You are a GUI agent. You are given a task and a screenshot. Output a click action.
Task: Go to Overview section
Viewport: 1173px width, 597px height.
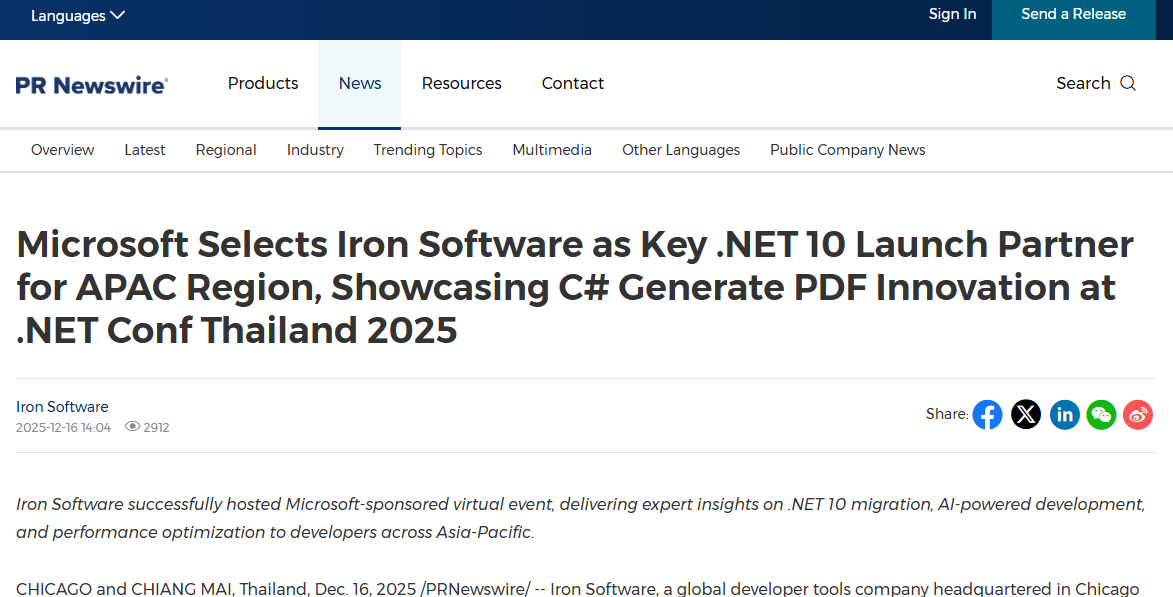click(63, 150)
